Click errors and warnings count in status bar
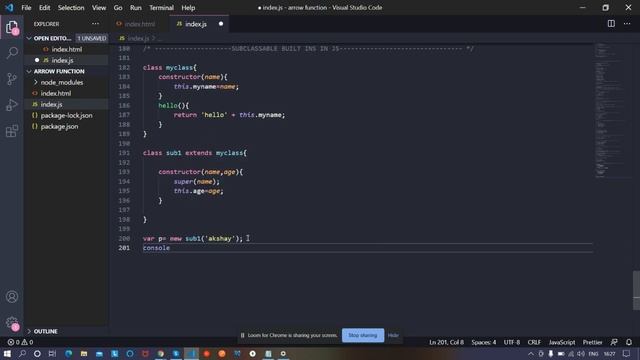The width and height of the screenshot is (640, 360). coord(20,342)
